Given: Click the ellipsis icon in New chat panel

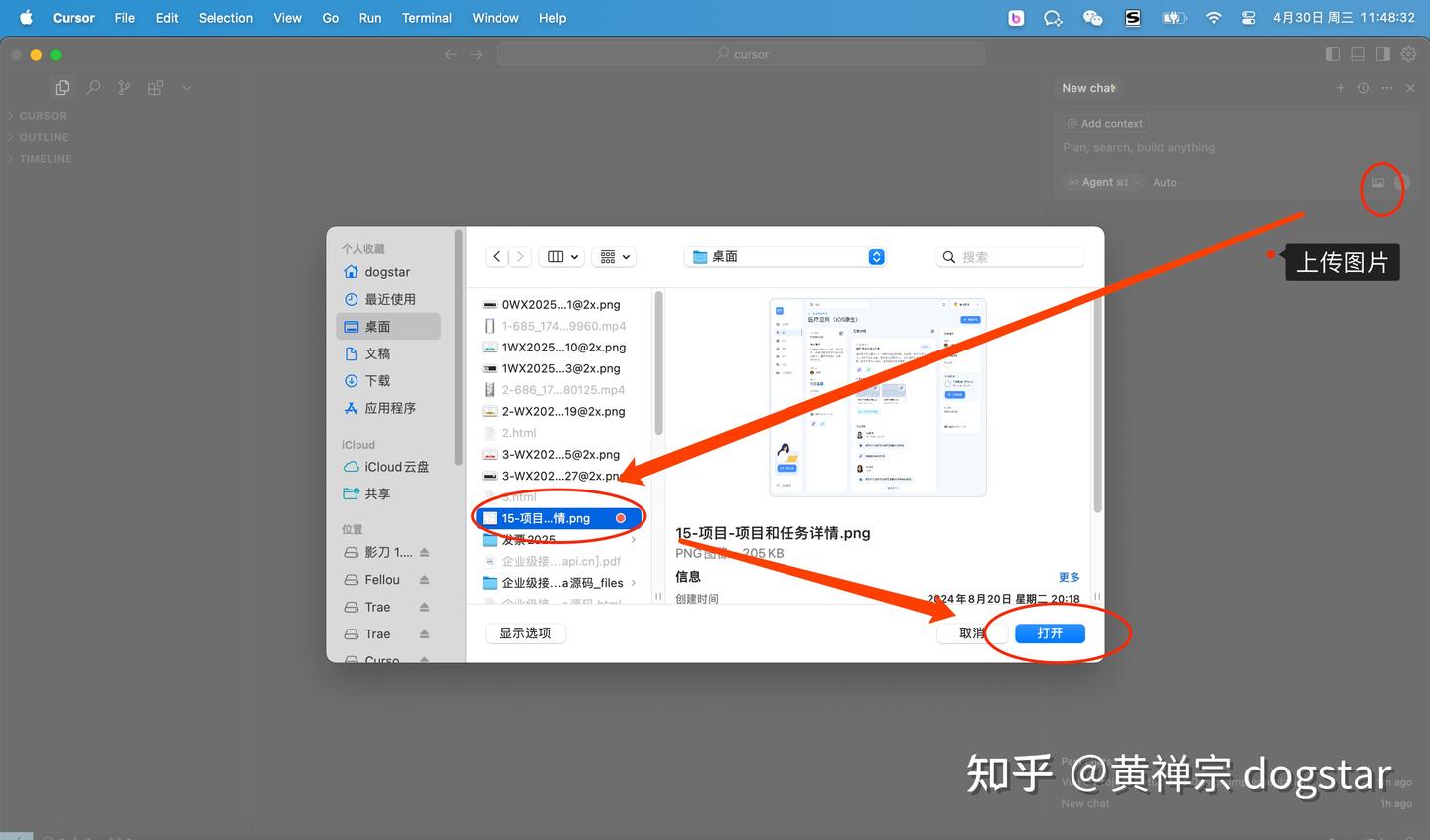Looking at the screenshot, I should click(x=1386, y=87).
